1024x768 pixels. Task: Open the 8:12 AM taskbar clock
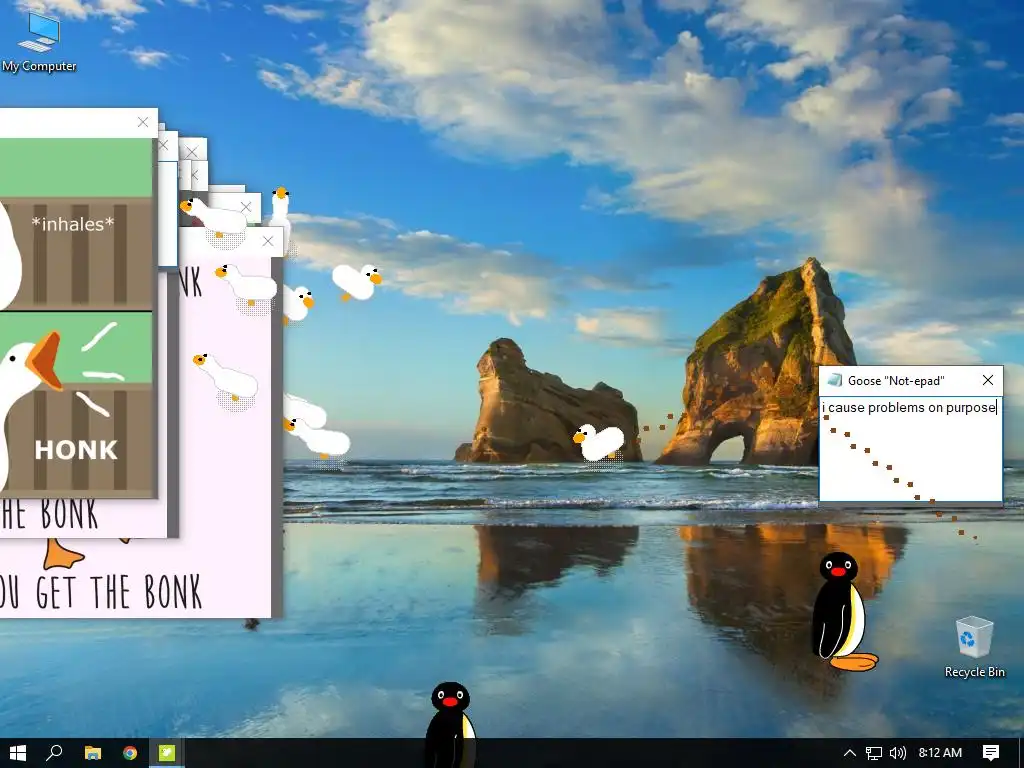click(x=940, y=753)
